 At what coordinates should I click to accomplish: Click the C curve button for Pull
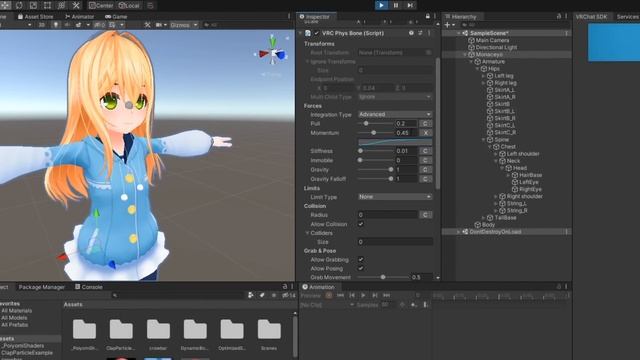pyautogui.click(x=425, y=123)
